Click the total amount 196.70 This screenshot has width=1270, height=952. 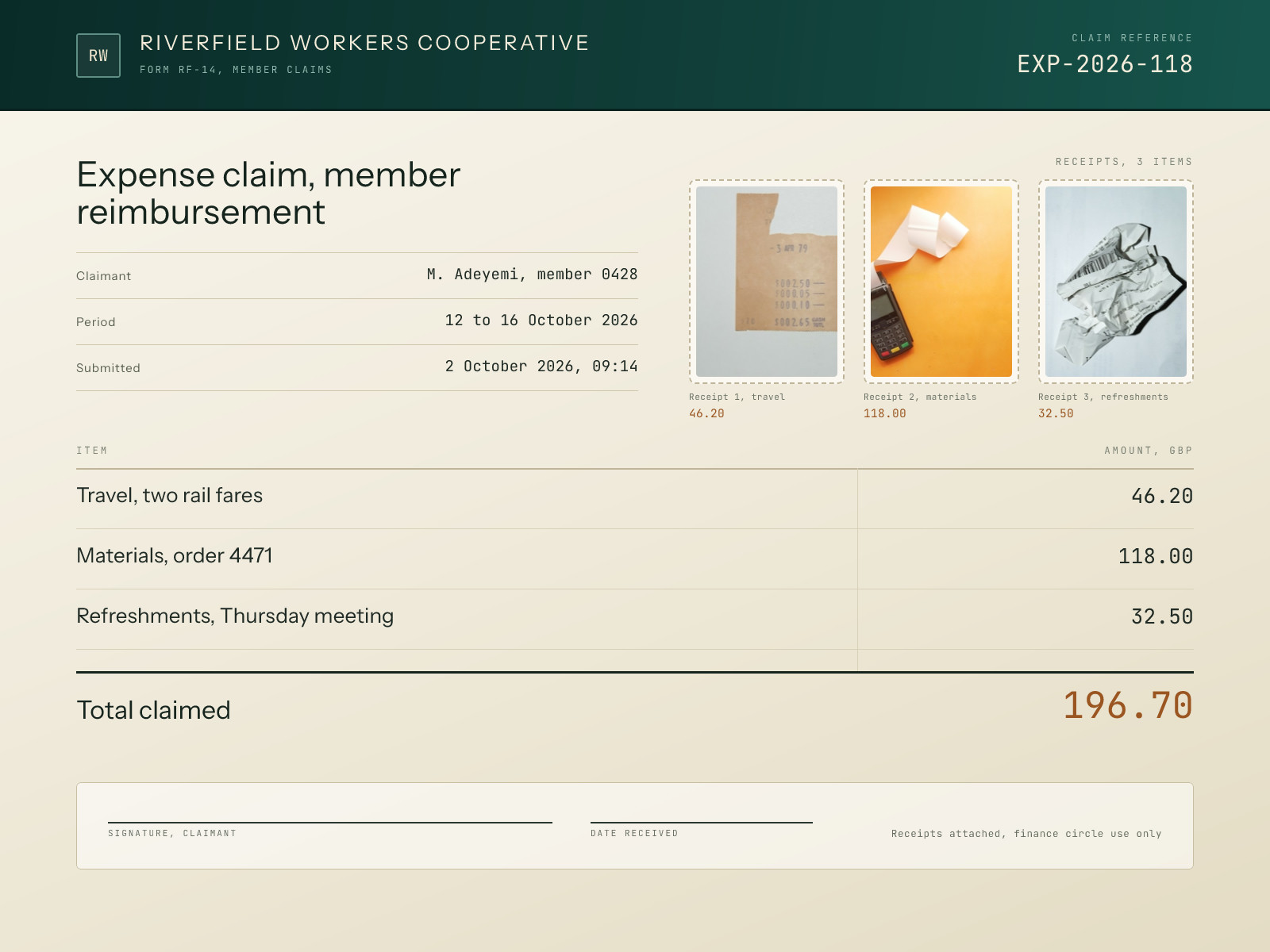[1128, 706]
